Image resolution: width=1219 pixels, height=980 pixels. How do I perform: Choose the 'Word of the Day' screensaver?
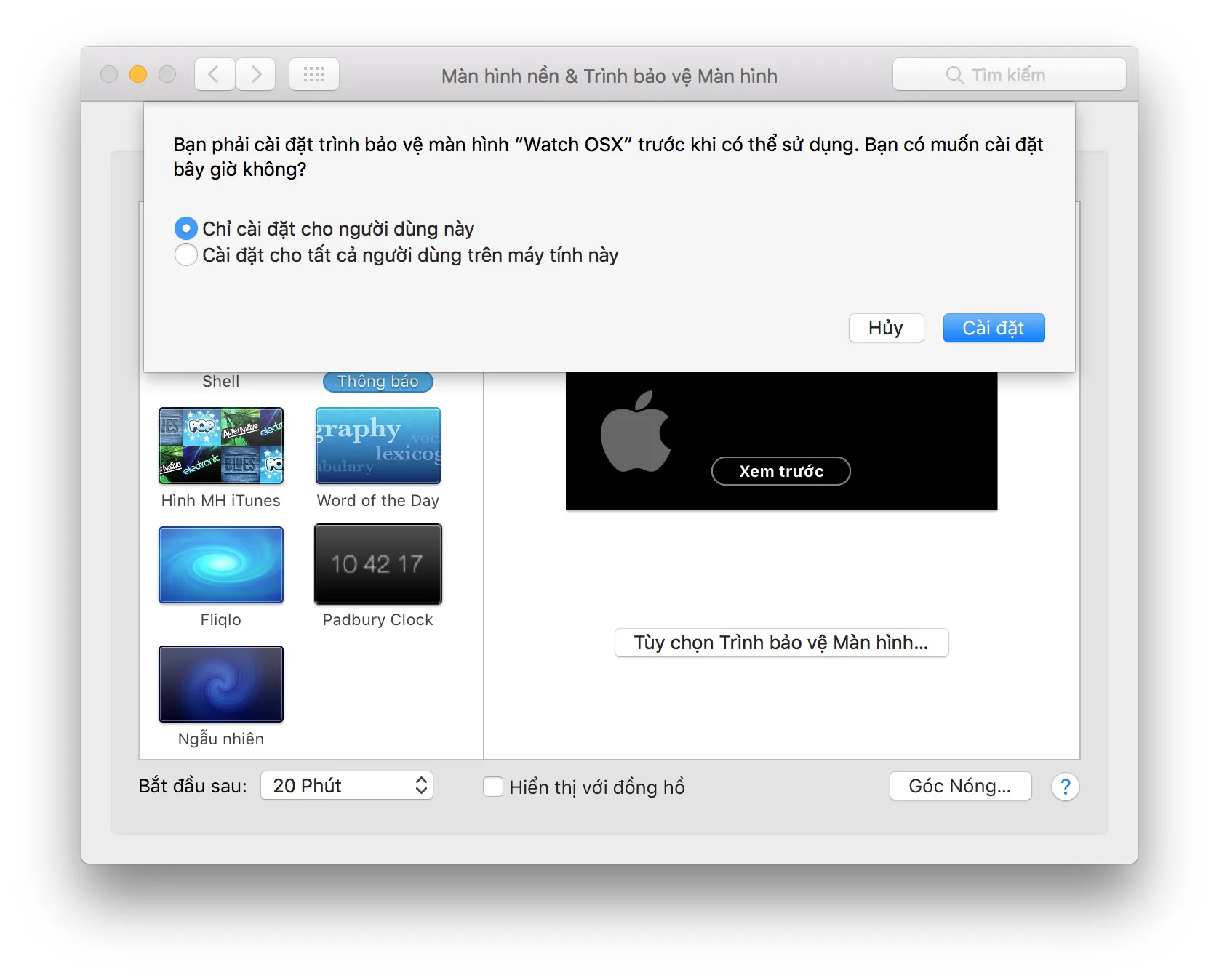pyautogui.click(x=378, y=446)
